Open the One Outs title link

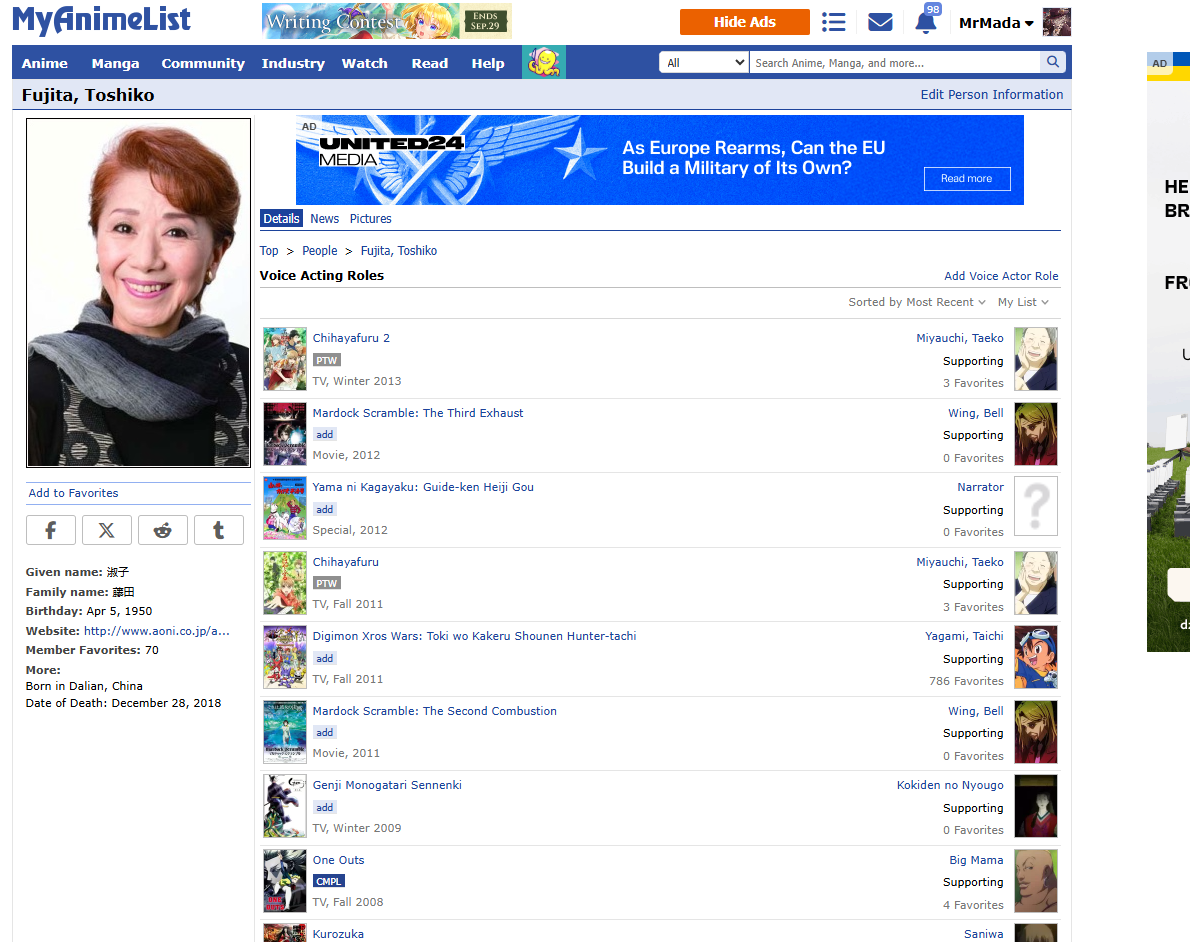click(338, 860)
